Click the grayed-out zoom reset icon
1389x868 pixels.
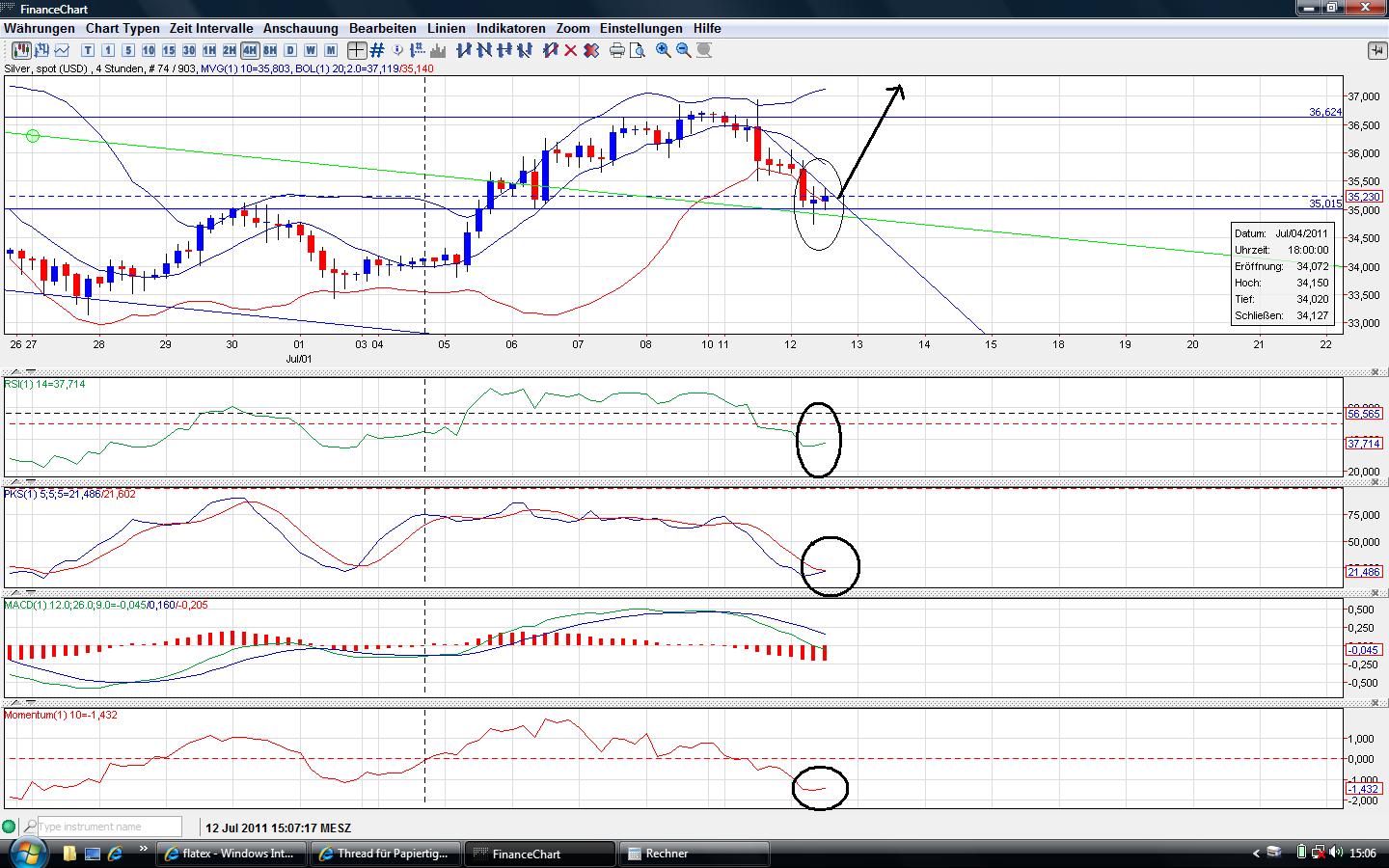click(703, 50)
